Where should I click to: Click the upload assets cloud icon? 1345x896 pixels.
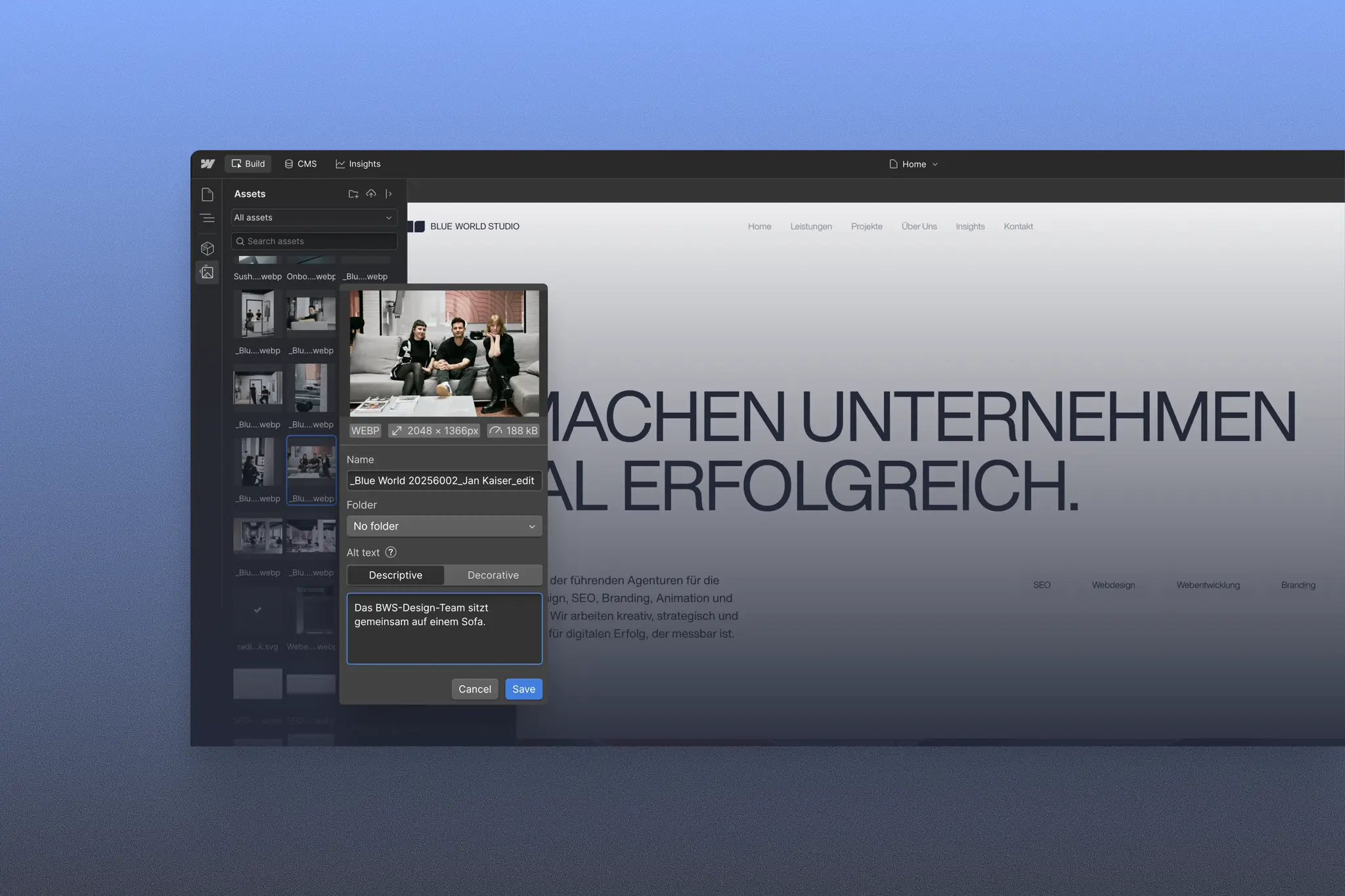tap(371, 194)
